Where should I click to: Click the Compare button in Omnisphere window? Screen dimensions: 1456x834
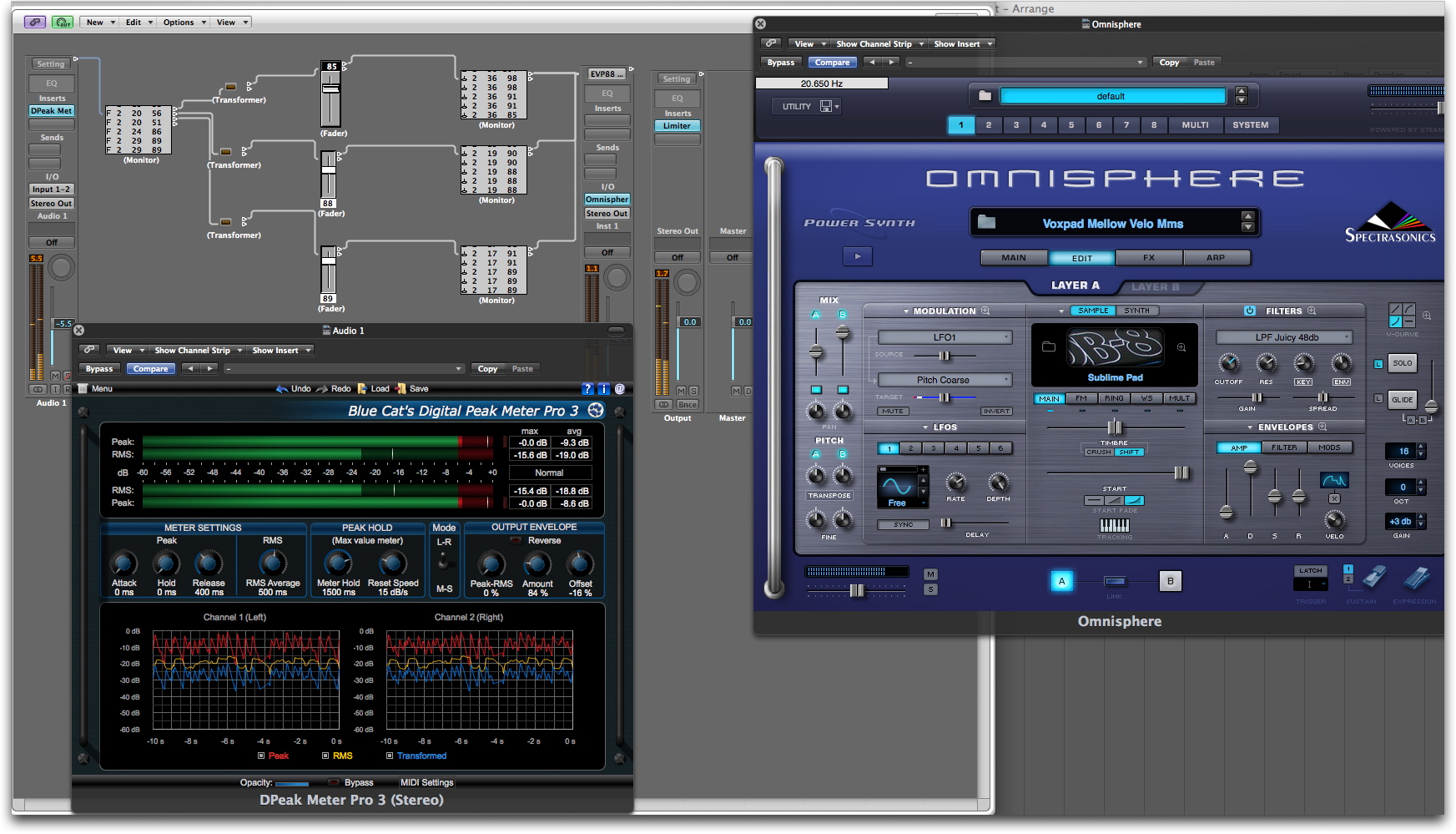[x=832, y=63]
